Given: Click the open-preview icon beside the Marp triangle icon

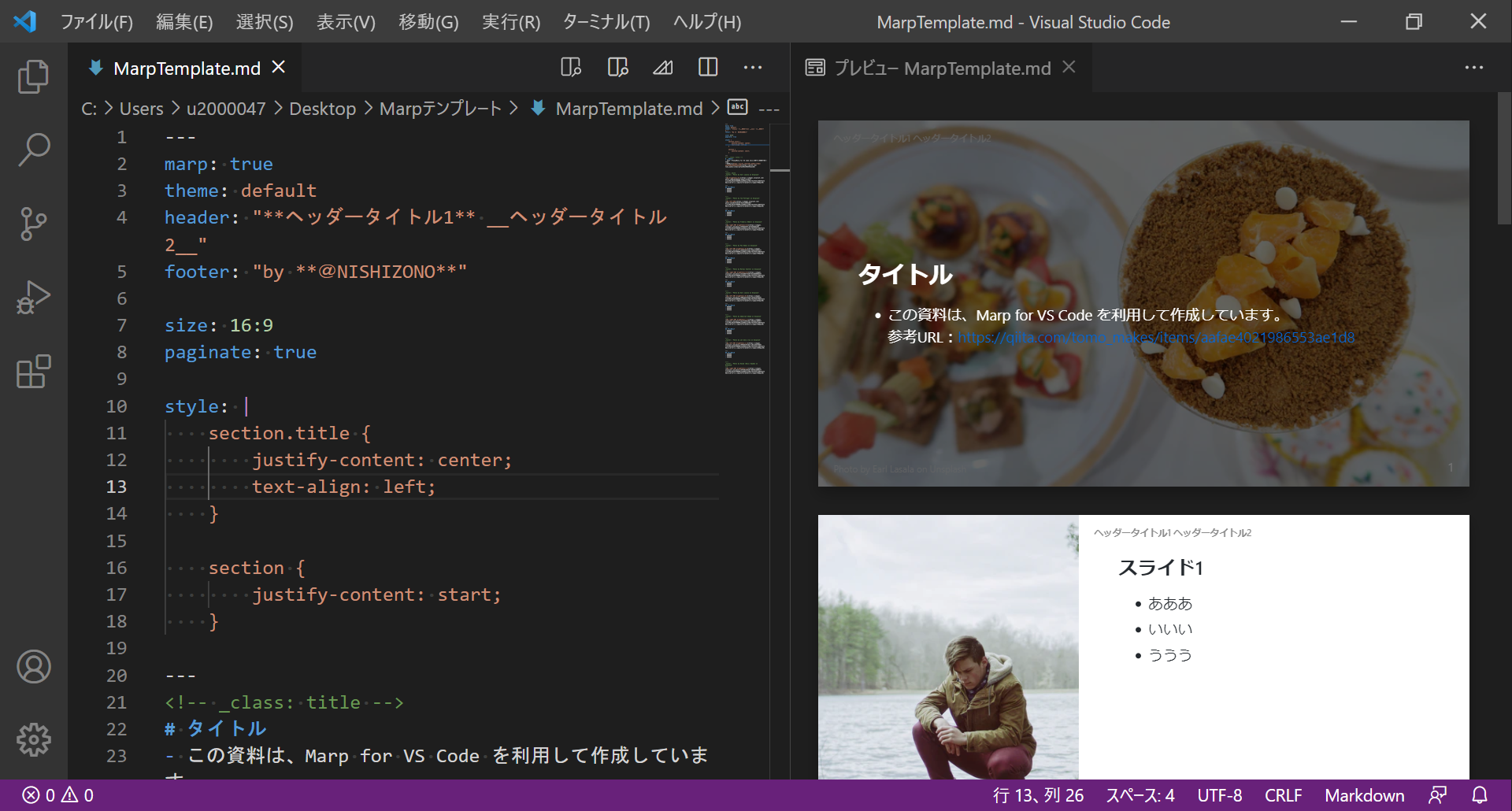Looking at the screenshot, I should click(x=618, y=68).
